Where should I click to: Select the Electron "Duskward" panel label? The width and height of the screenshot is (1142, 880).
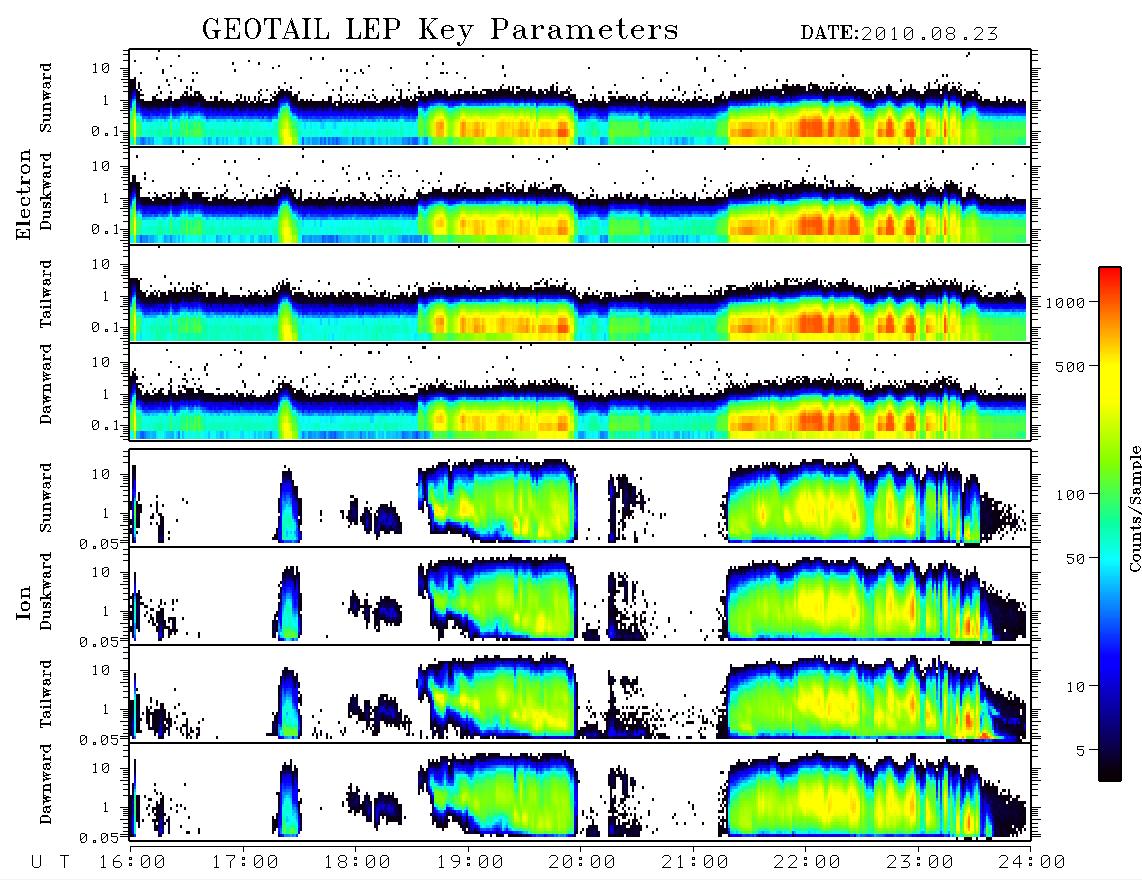click(x=46, y=191)
